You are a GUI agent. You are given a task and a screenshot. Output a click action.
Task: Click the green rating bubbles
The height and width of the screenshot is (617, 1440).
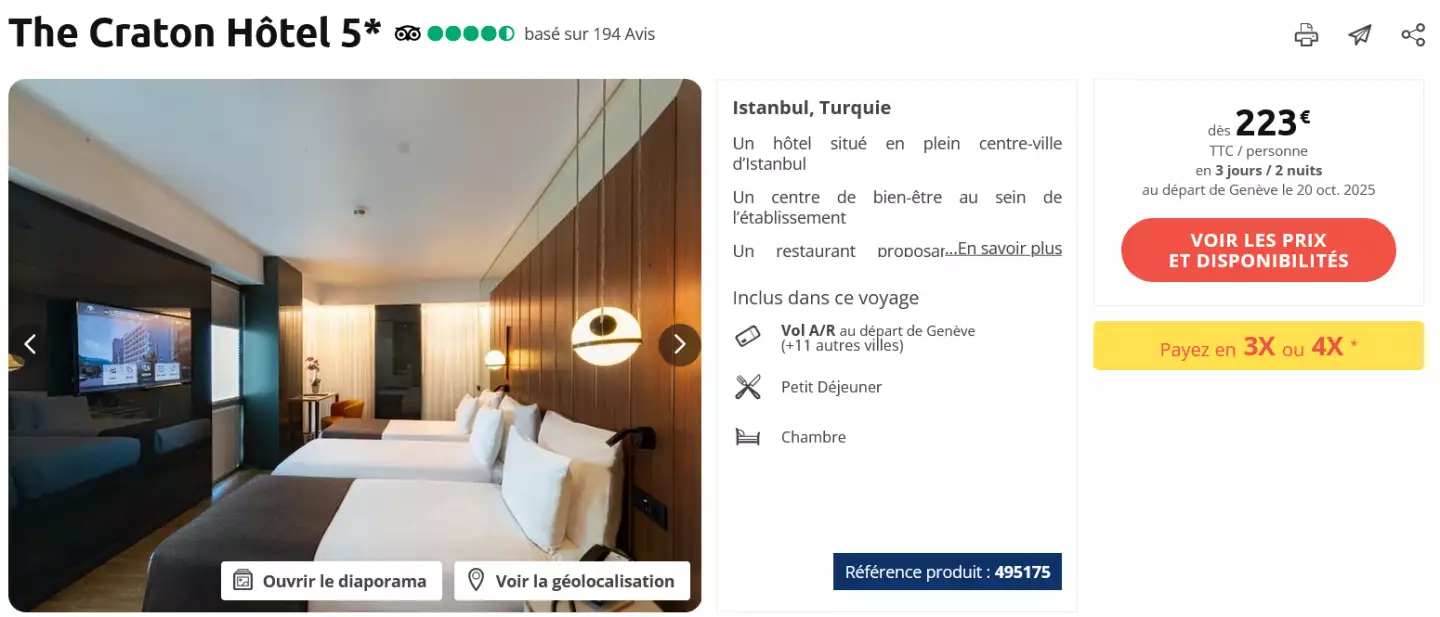click(x=471, y=34)
